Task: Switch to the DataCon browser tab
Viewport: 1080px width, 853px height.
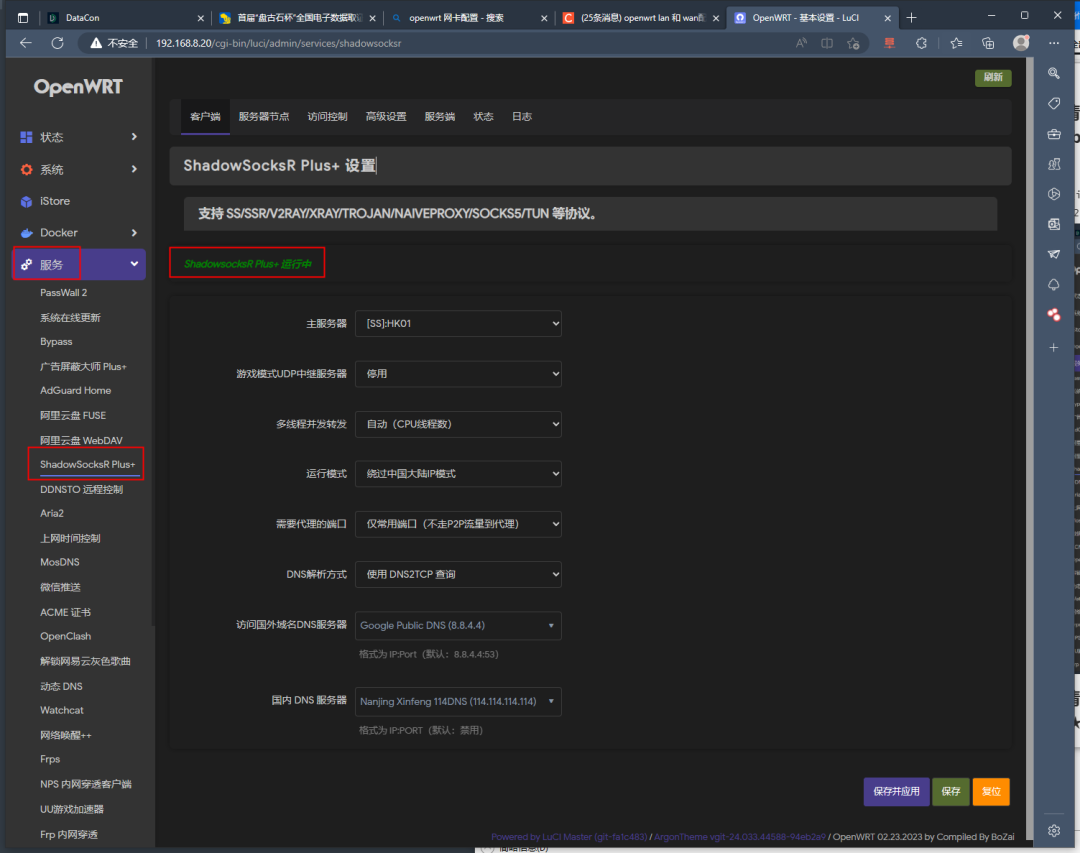Action: (x=126, y=18)
